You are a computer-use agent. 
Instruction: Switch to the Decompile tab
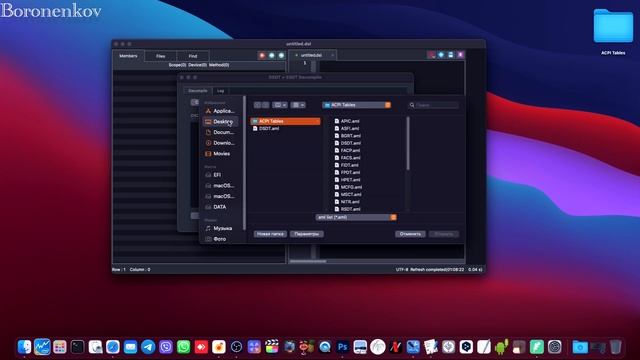click(x=198, y=91)
